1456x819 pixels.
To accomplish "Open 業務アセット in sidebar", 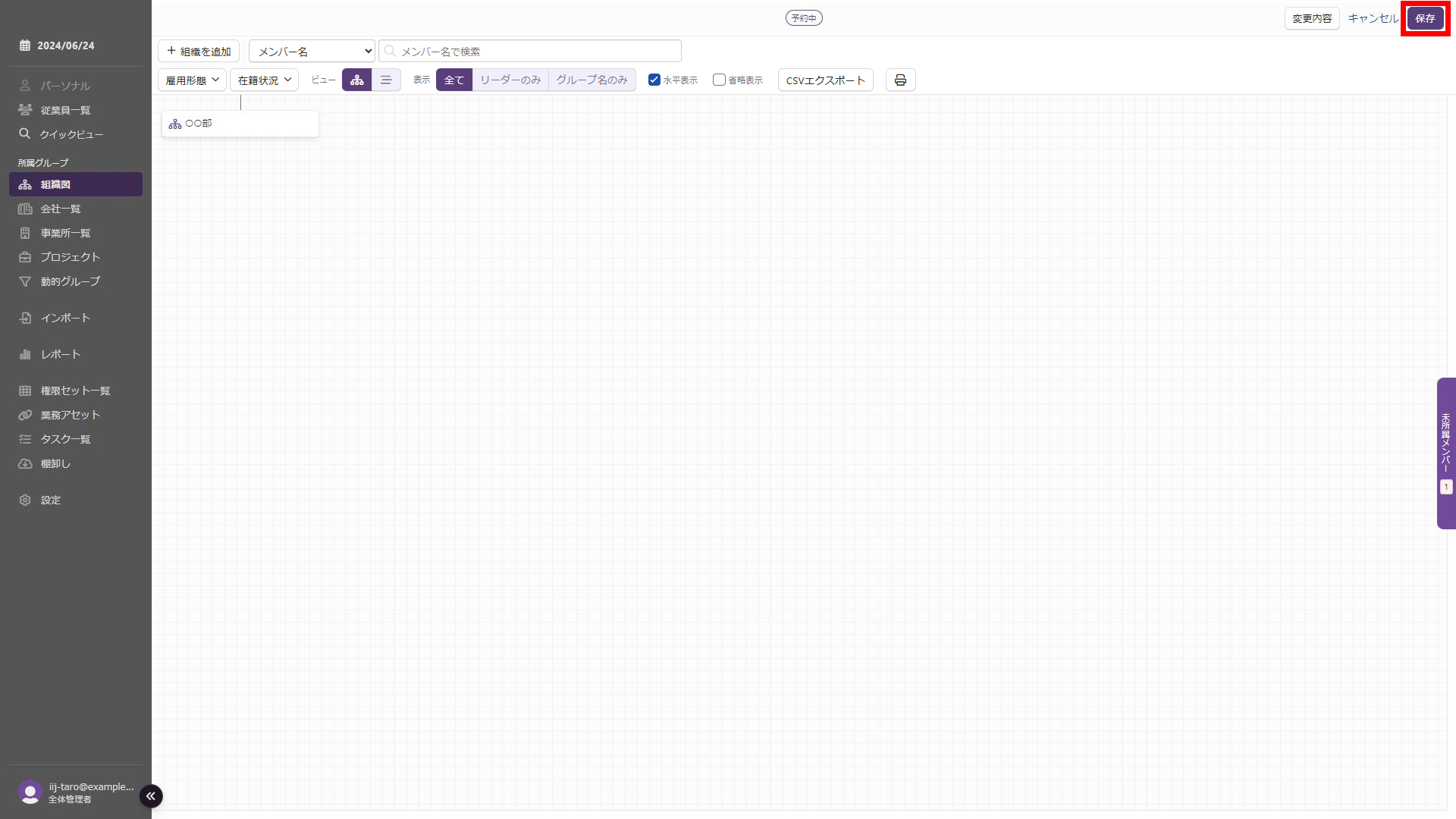I will (x=76, y=415).
